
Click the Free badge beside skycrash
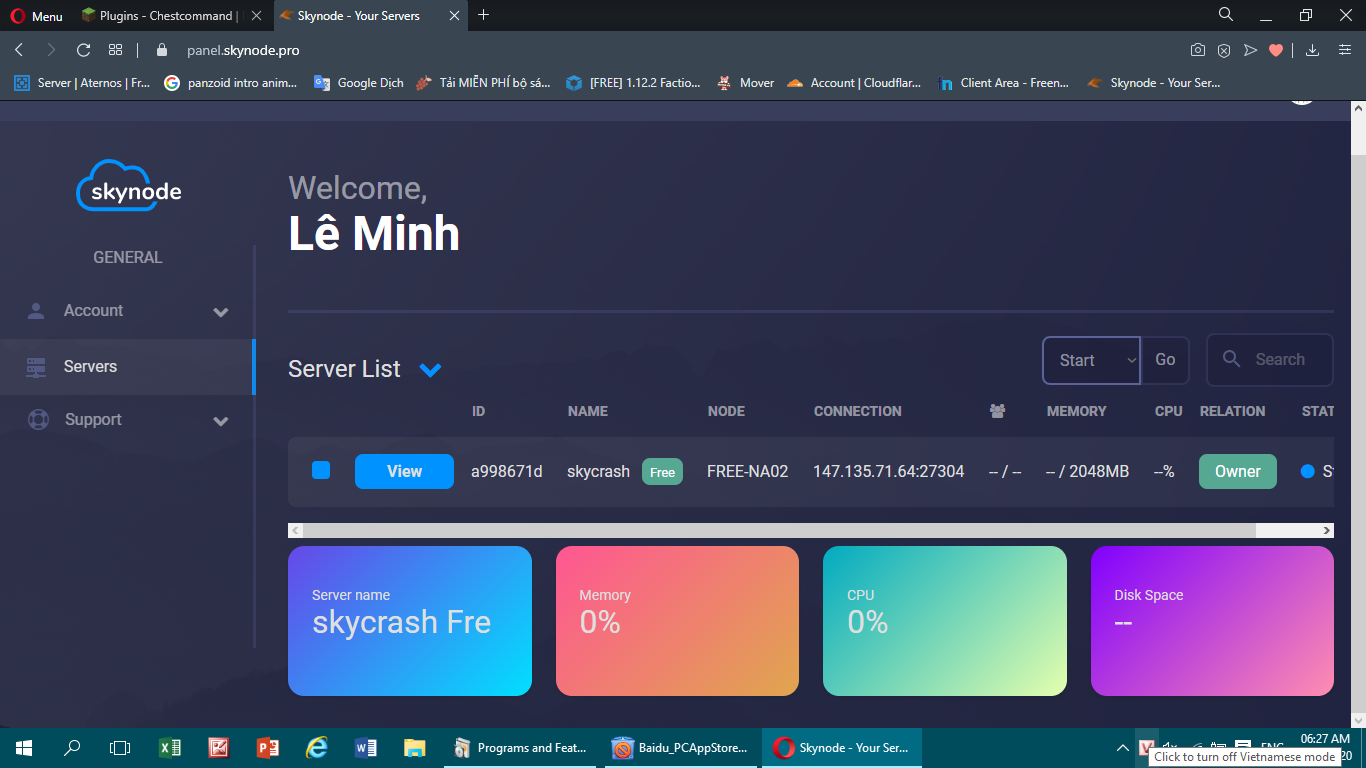(662, 472)
